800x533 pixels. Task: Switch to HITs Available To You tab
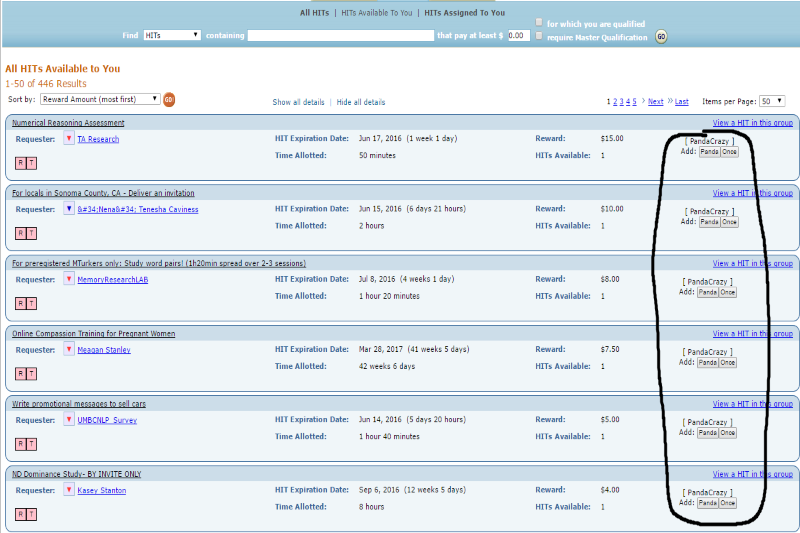(376, 13)
